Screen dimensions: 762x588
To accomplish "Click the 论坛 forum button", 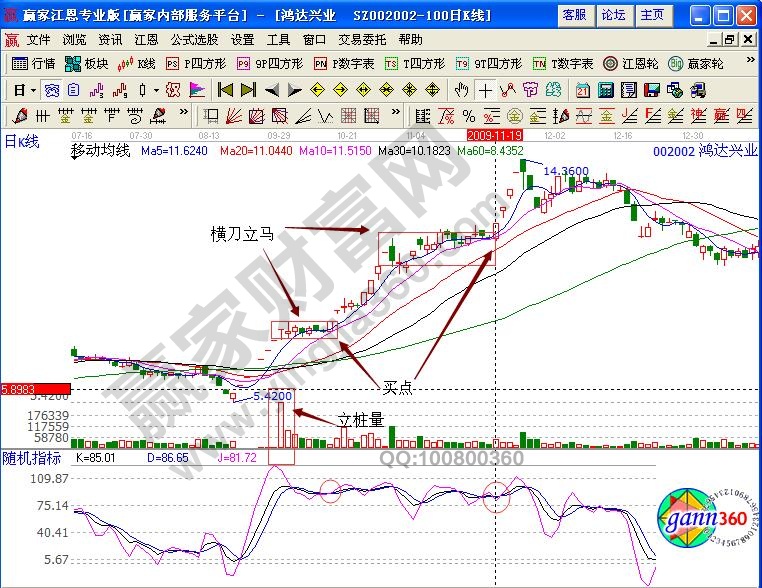I will pos(612,15).
